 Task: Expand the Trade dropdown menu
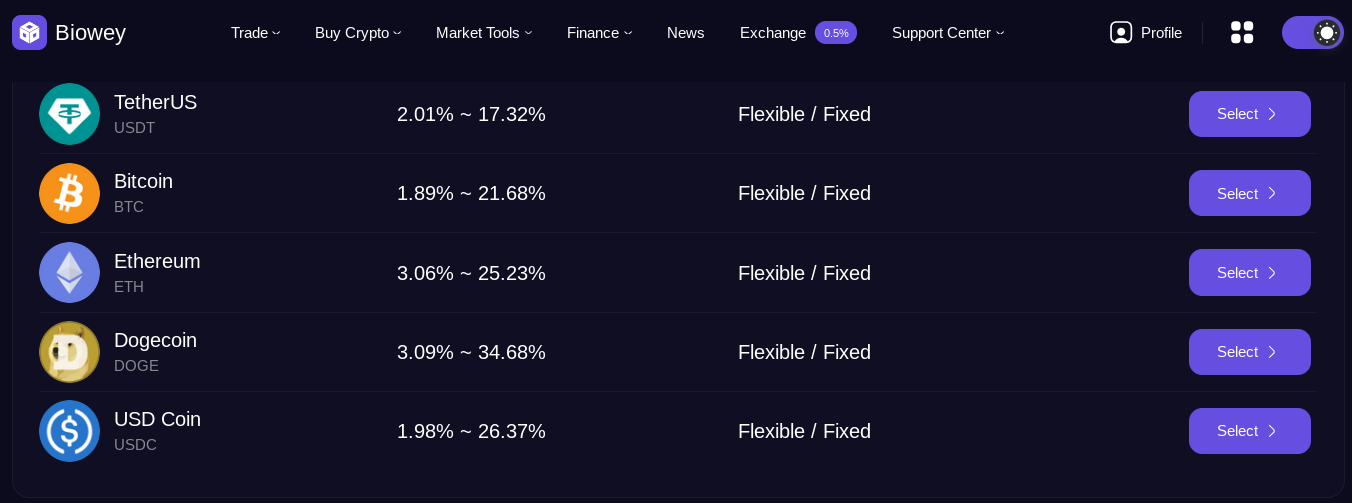click(255, 33)
